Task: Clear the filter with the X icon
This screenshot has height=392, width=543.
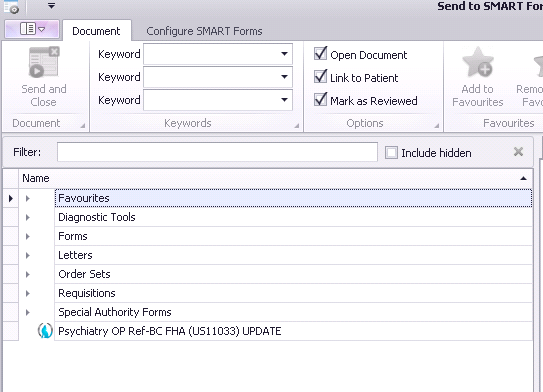Action: tap(518, 152)
